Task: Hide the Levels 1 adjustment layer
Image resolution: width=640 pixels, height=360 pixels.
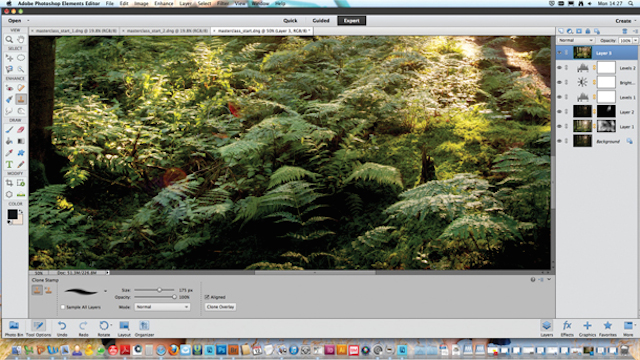Action: pyautogui.click(x=560, y=97)
